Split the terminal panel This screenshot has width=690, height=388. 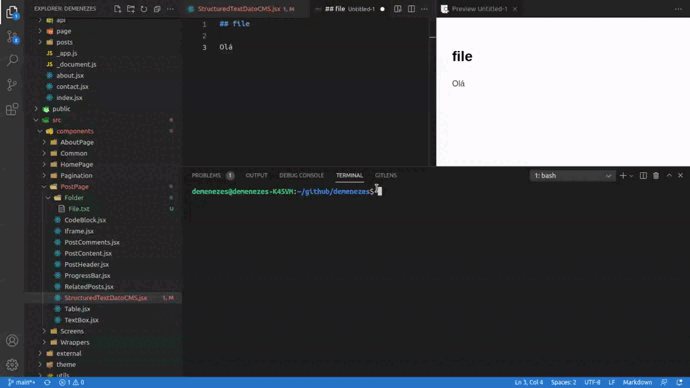click(643, 176)
